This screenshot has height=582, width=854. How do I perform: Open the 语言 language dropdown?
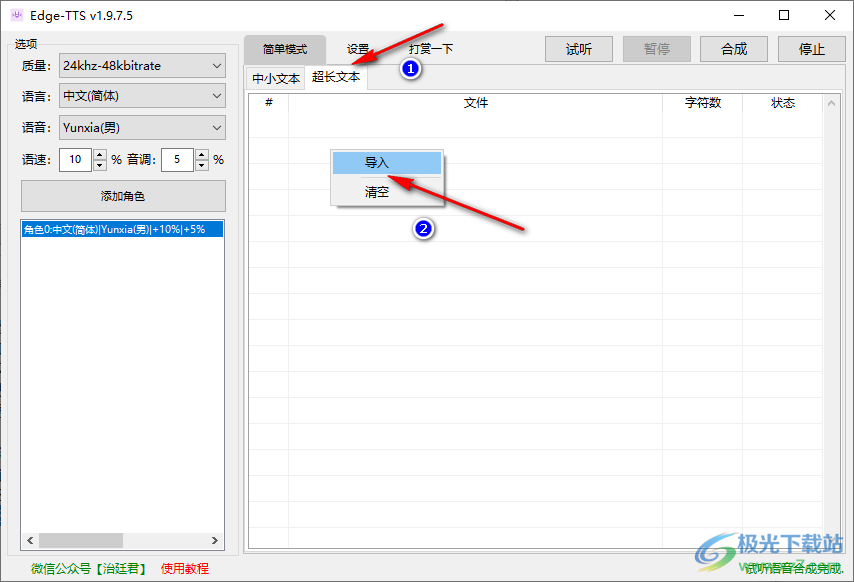click(x=142, y=96)
